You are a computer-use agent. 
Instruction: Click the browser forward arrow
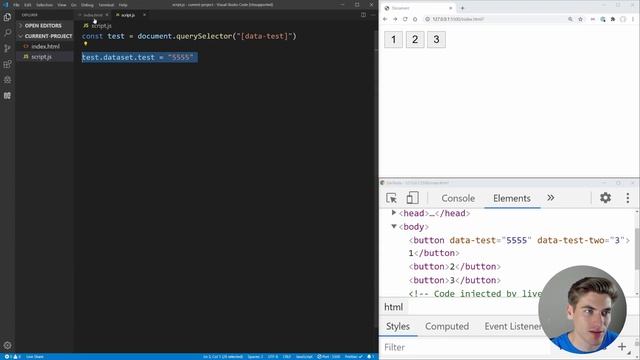(x=395, y=19)
